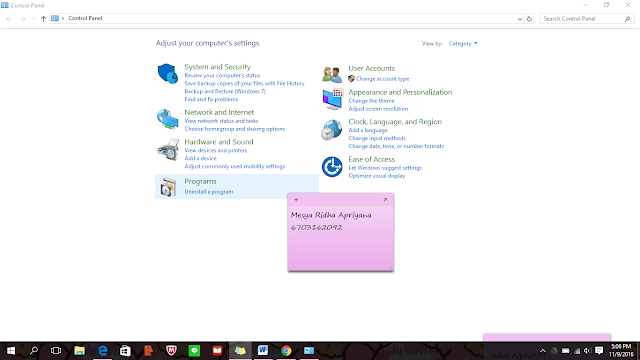
Task: Open McAfee shield icon on taskbar
Action: [171, 351]
